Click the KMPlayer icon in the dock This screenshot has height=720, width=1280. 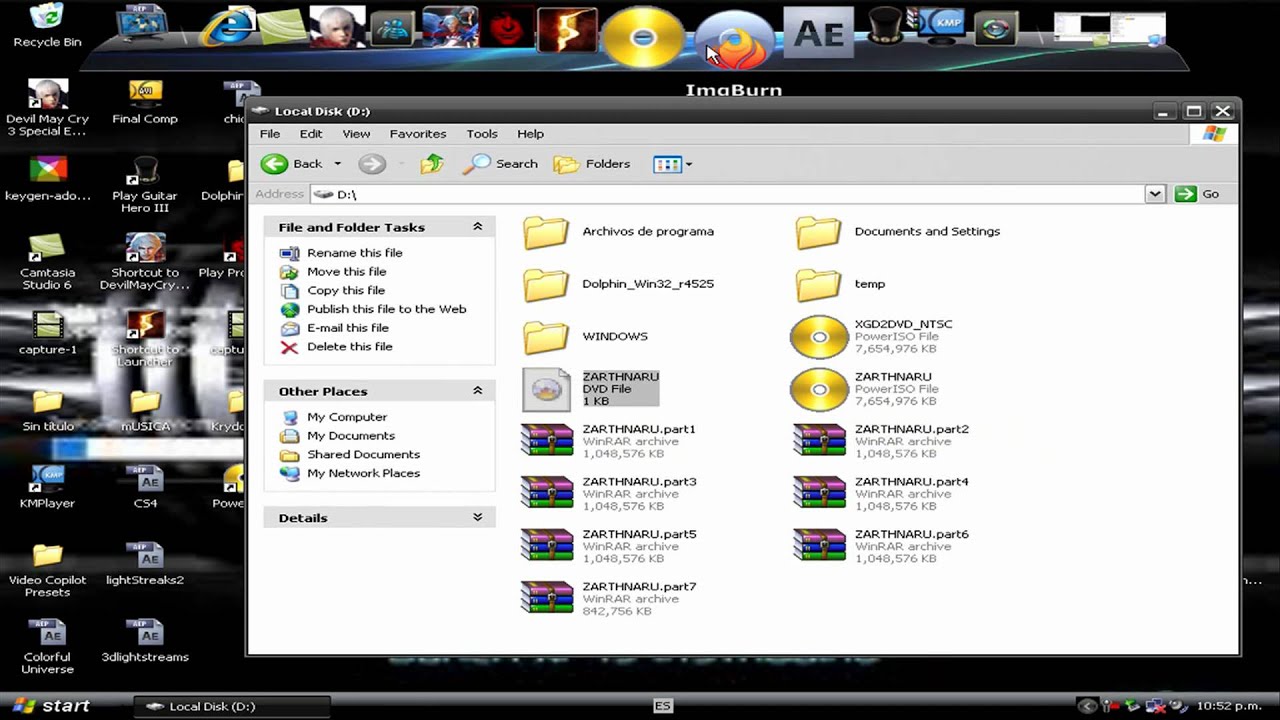pos(943,26)
